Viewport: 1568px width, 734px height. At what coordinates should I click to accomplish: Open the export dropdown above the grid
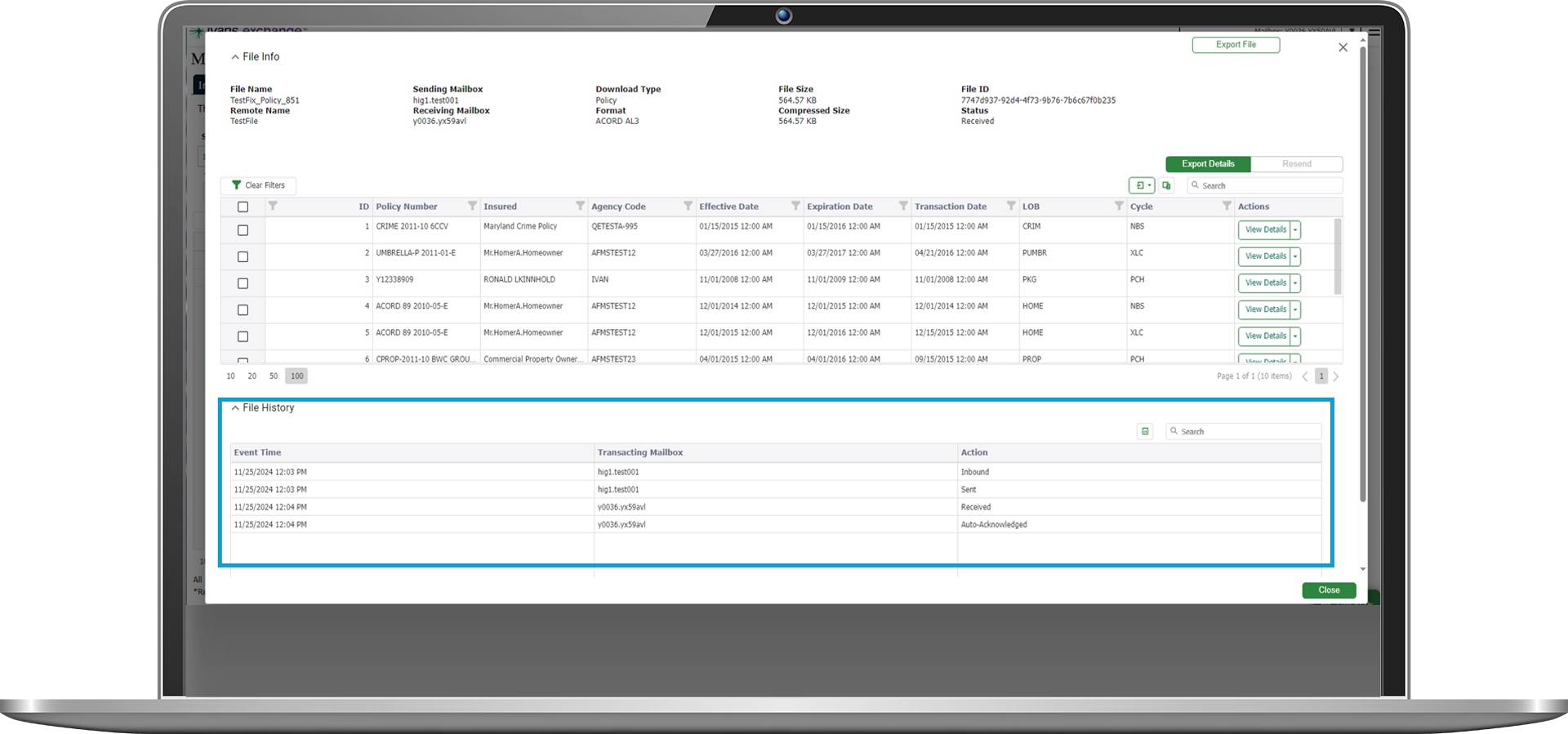[x=1142, y=185]
